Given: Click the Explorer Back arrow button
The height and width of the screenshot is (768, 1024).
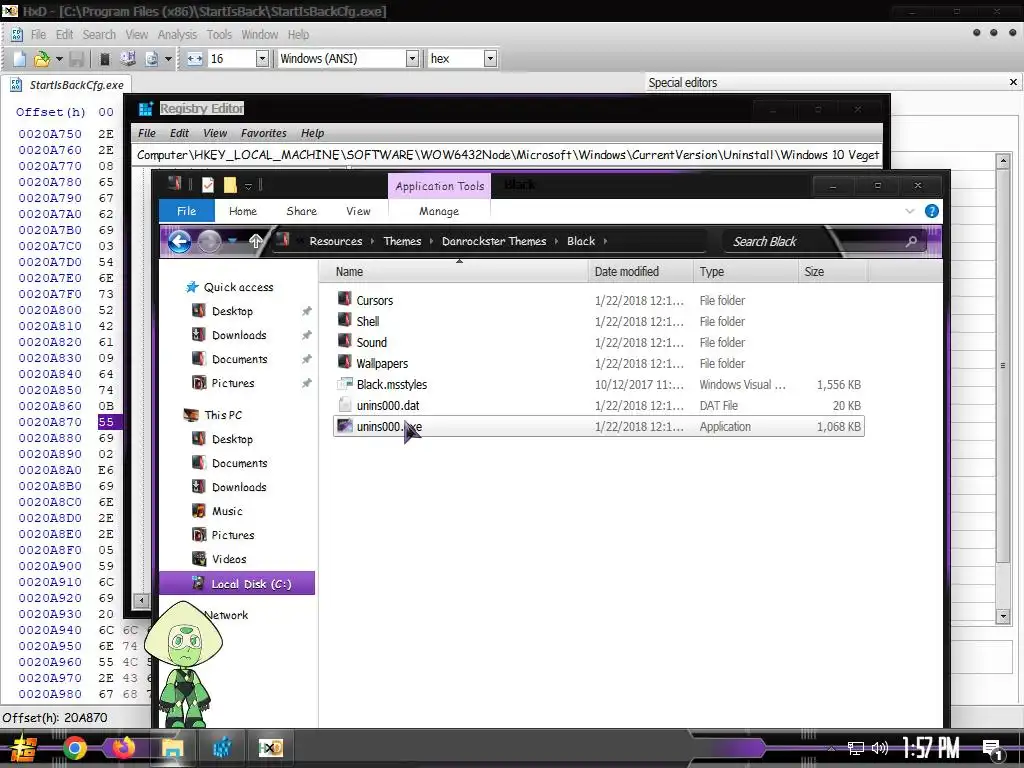Looking at the screenshot, I should coord(180,242).
